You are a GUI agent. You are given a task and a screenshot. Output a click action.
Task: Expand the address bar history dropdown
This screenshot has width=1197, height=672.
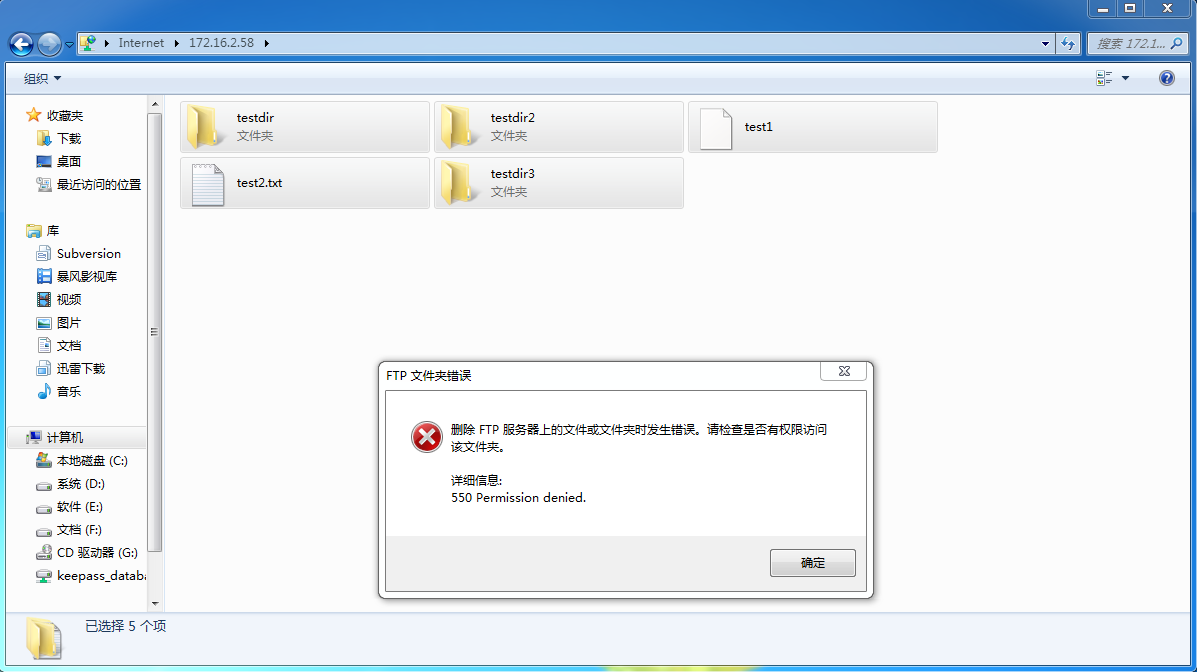(1045, 44)
